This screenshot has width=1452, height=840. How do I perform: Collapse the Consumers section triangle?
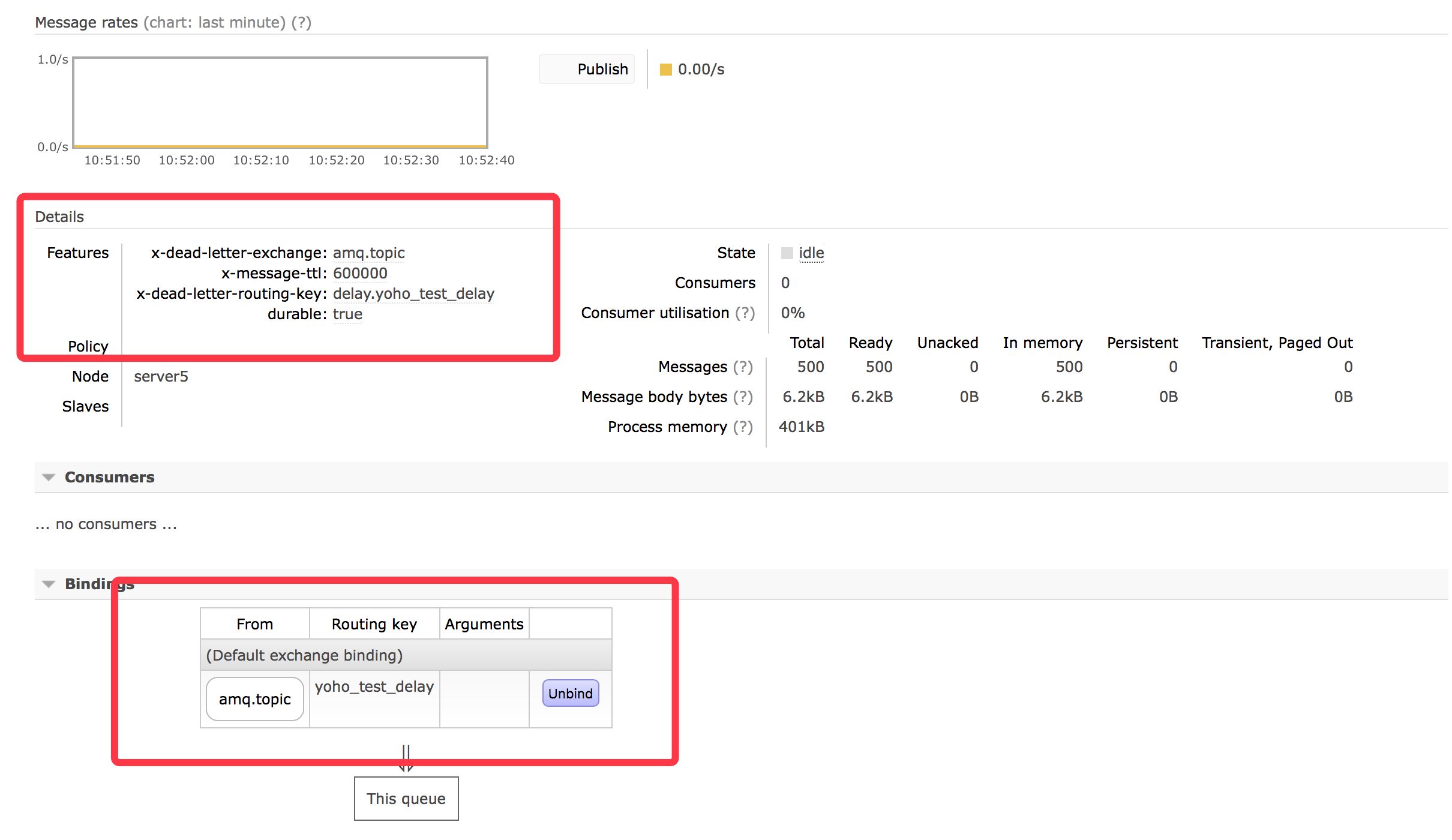(49, 478)
